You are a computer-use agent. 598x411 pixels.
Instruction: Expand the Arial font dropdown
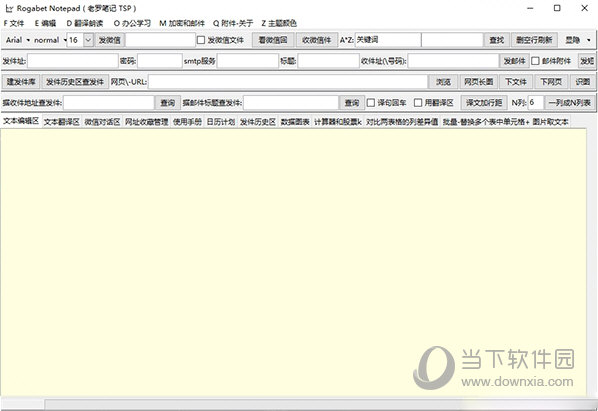click(x=18, y=40)
